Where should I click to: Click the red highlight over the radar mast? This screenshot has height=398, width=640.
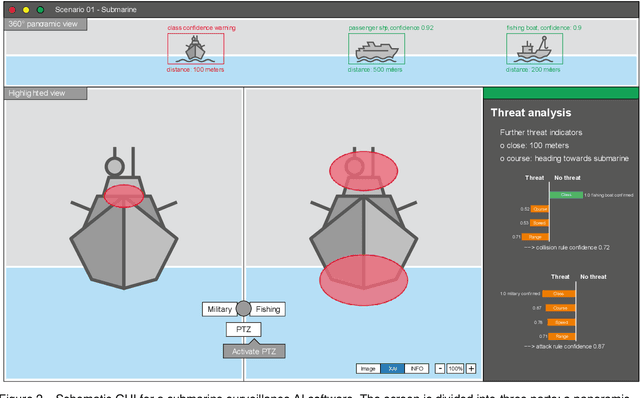(363, 171)
